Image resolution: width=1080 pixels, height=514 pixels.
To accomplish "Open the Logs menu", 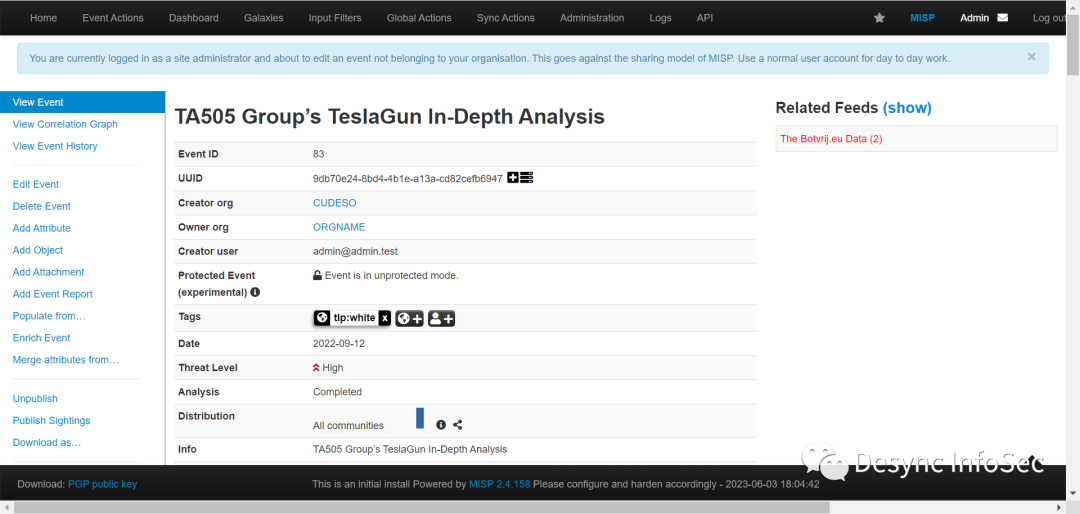I will click(660, 18).
